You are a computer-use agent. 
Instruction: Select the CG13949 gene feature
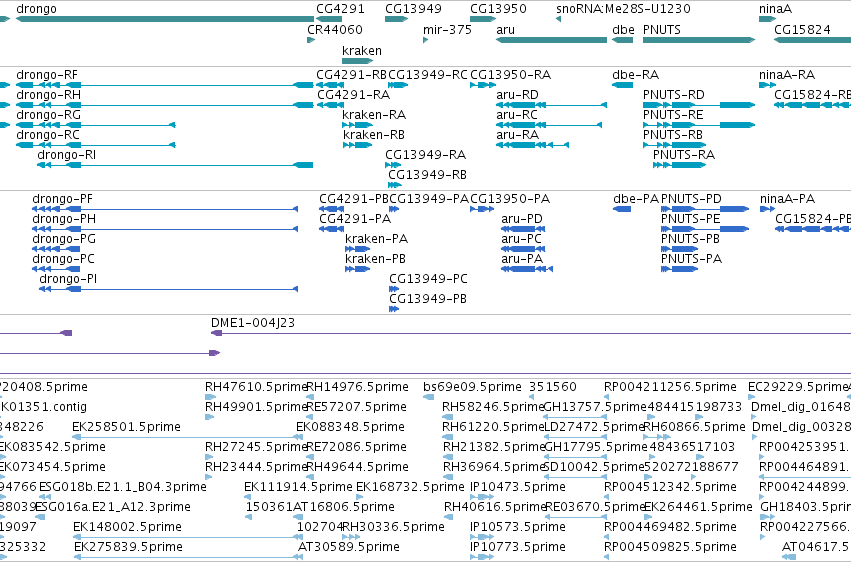point(396,19)
